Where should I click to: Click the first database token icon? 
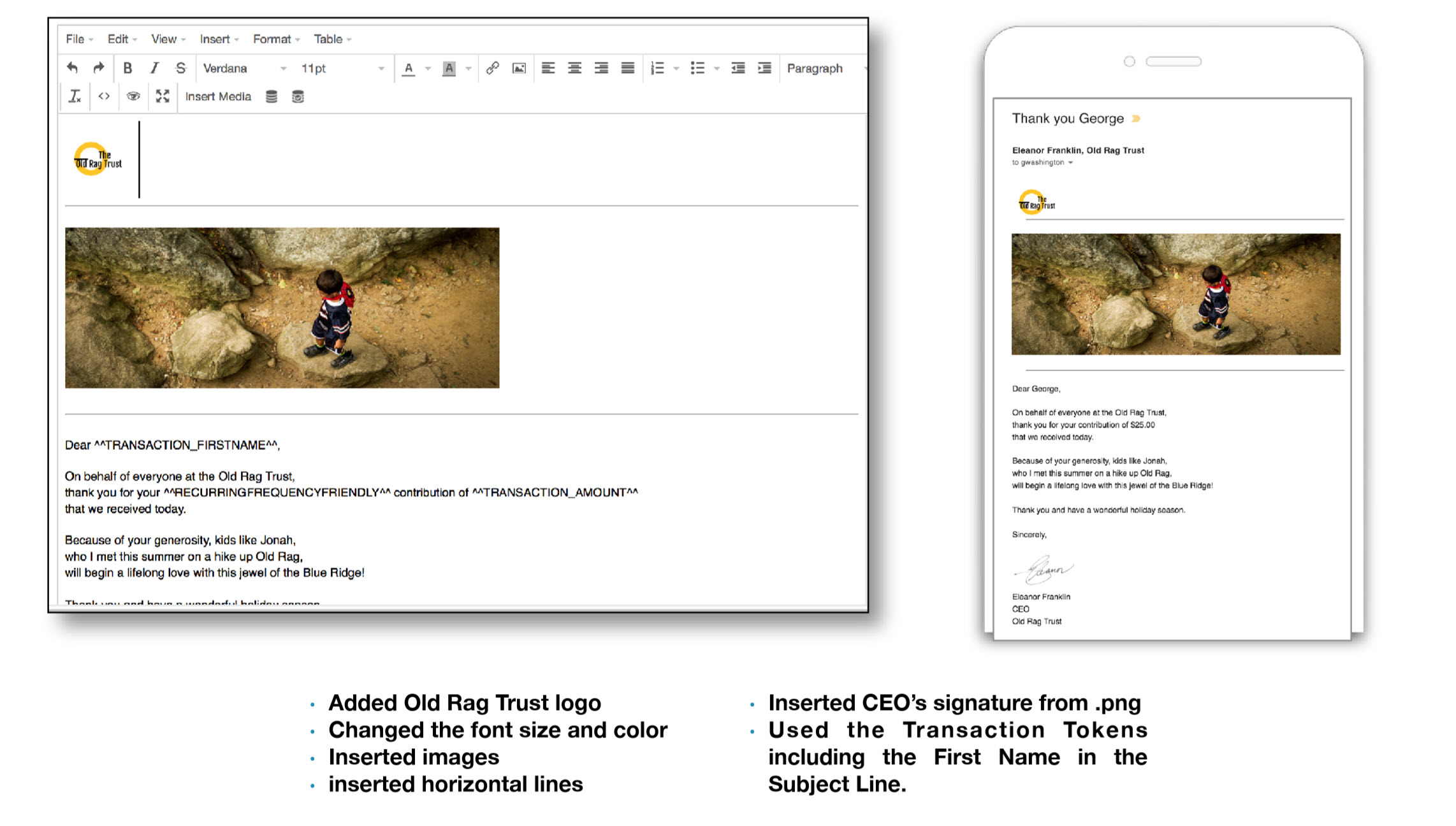(272, 97)
